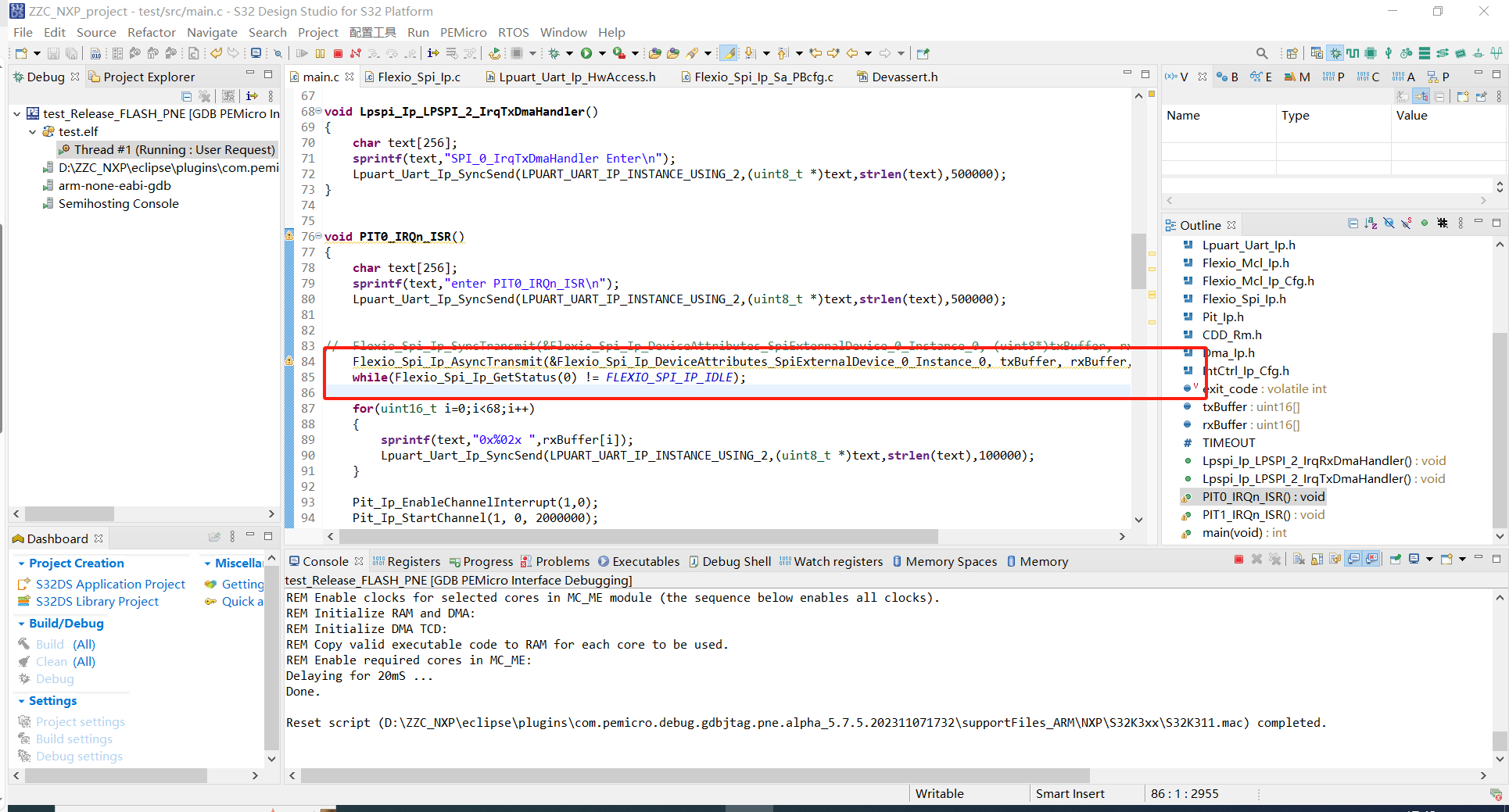
Task: Click the Clear Console icon
Action: pyautogui.click(x=1299, y=560)
